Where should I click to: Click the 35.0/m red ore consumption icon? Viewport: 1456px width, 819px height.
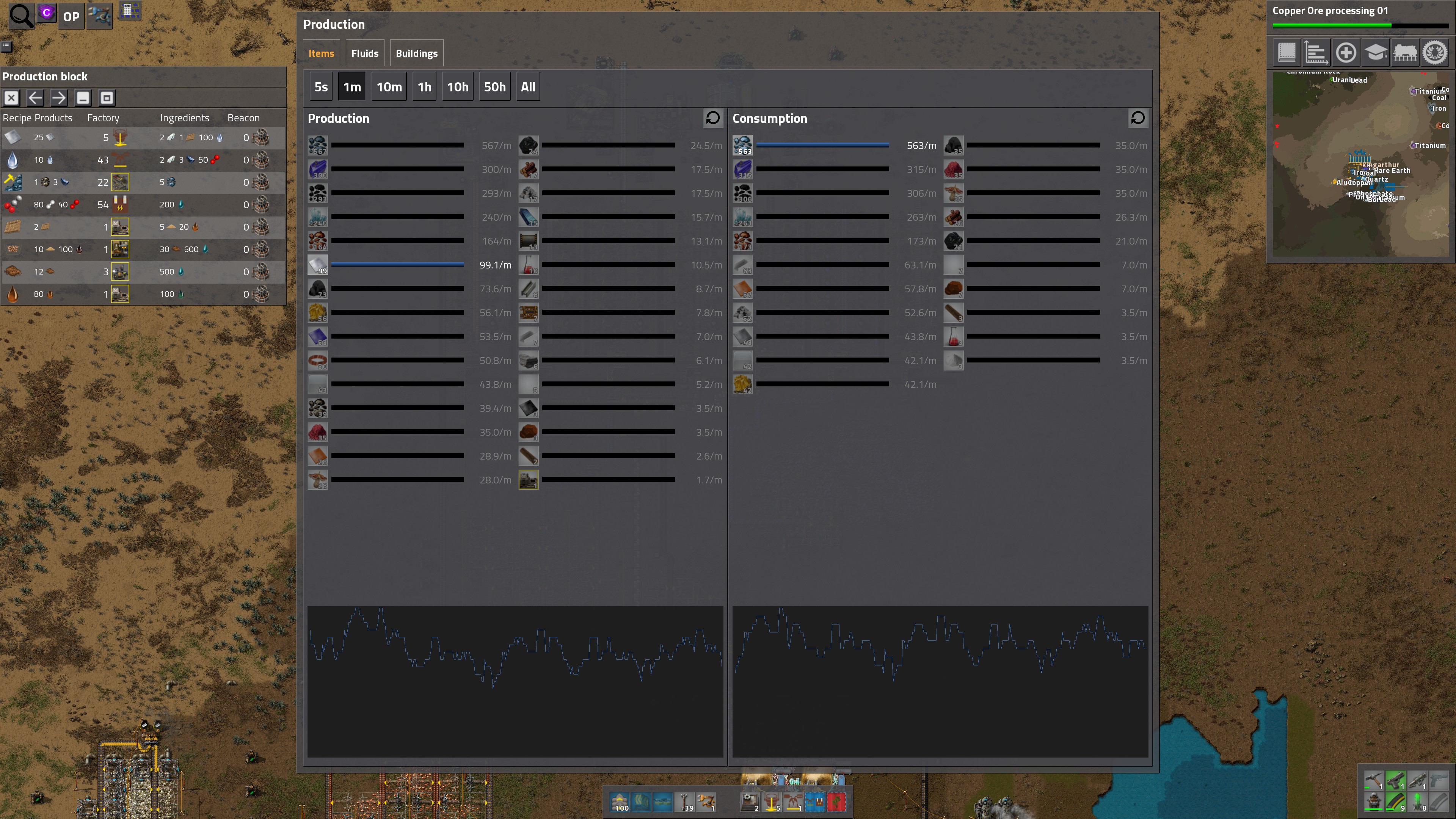(954, 169)
